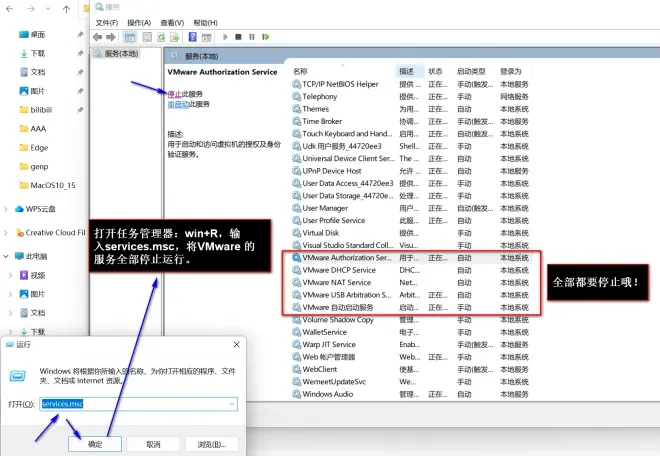660x456 pixels.
Task: Open the 文件(F) menu
Action: [106, 22]
